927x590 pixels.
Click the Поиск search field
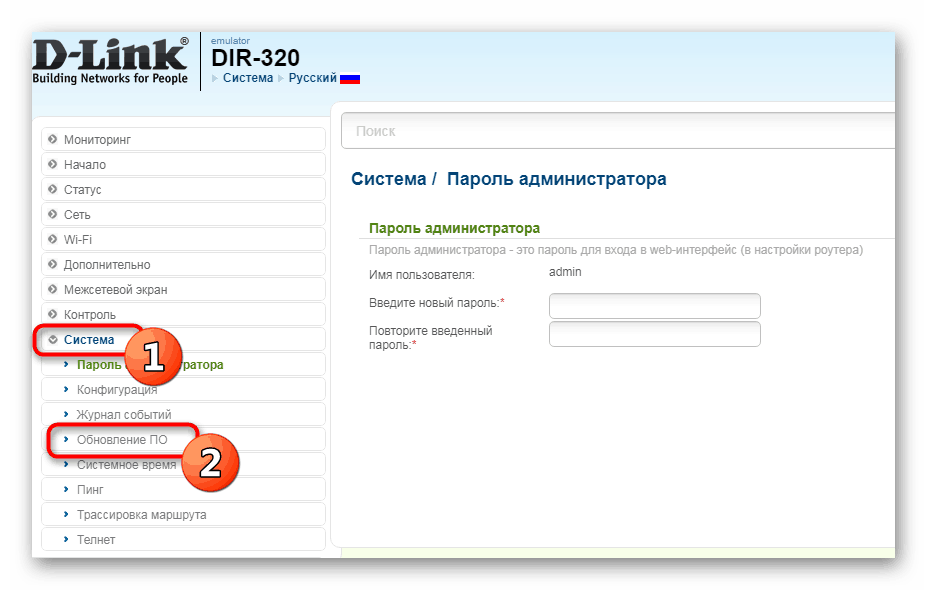[x=618, y=131]
